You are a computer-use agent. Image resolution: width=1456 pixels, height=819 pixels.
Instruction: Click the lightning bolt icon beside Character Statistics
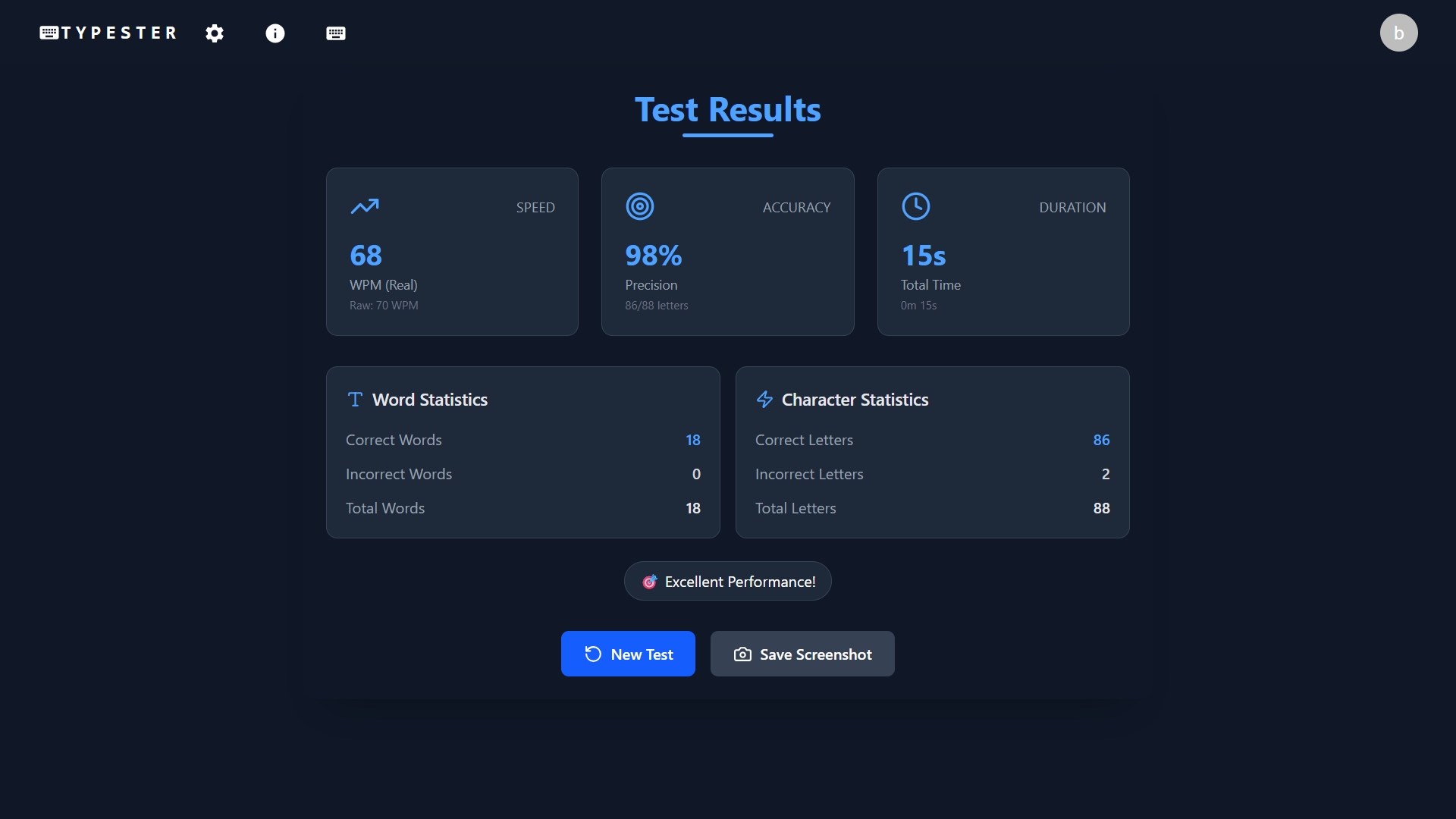coord(764,400)
